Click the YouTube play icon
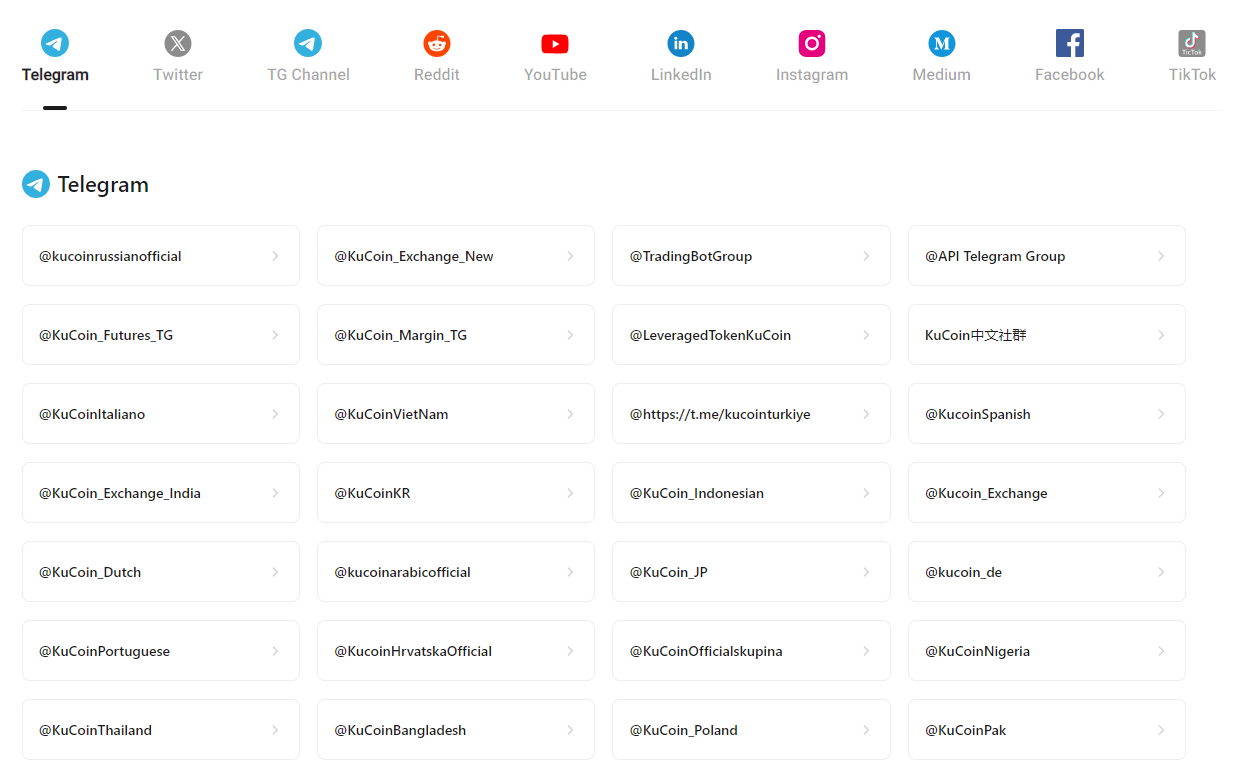The image size is (1260, 772). [x=555, y=43]
